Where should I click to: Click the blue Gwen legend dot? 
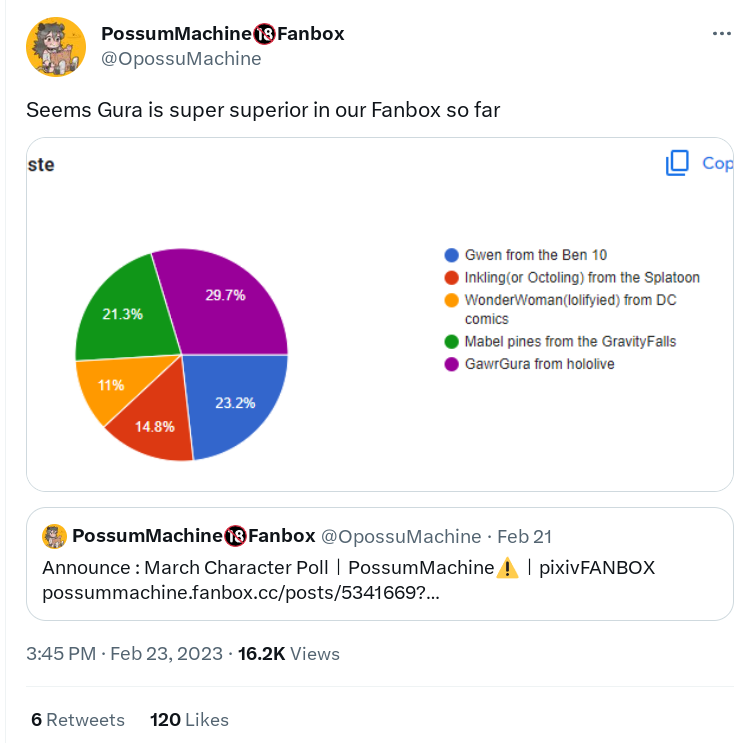[x=452, y=255]
